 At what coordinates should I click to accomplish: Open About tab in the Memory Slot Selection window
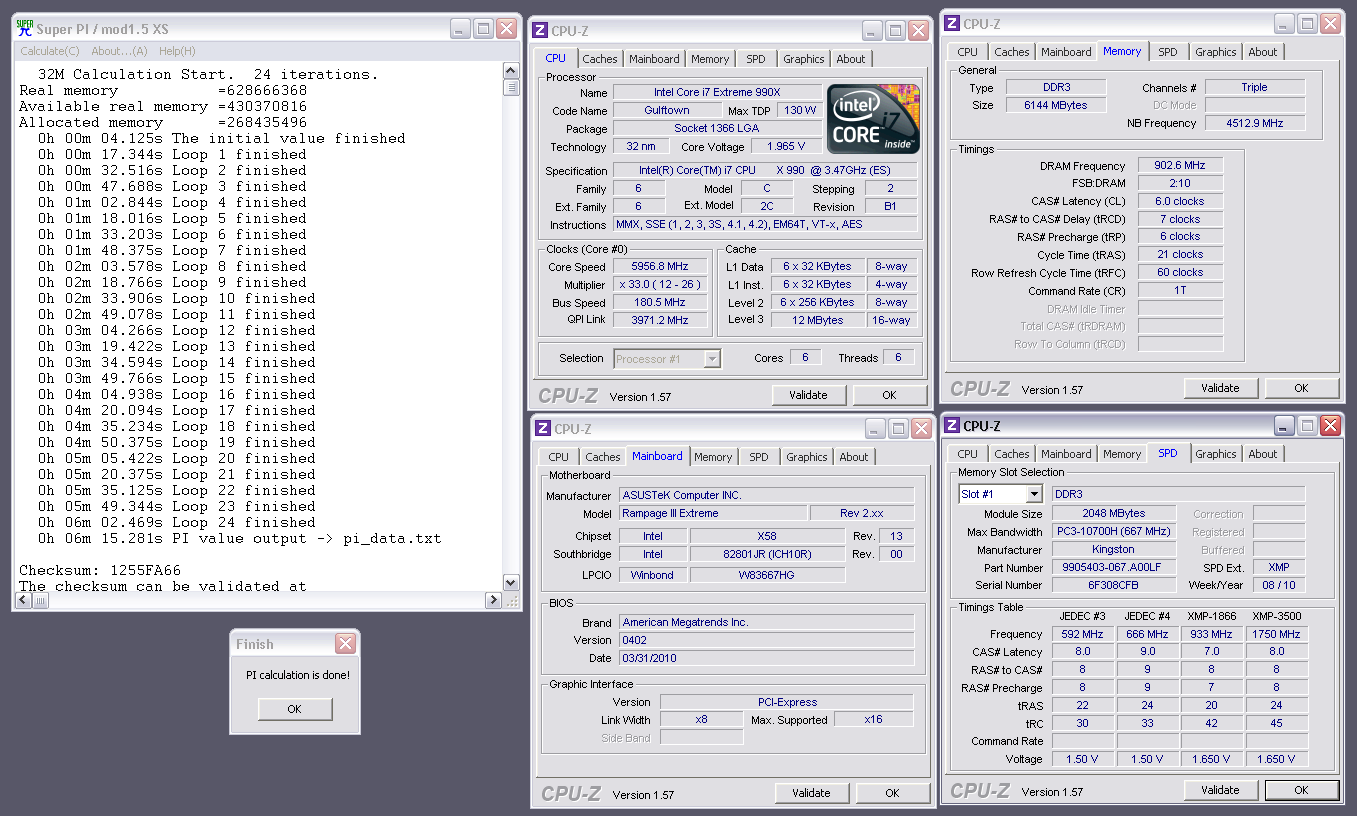coord(1263,454)
